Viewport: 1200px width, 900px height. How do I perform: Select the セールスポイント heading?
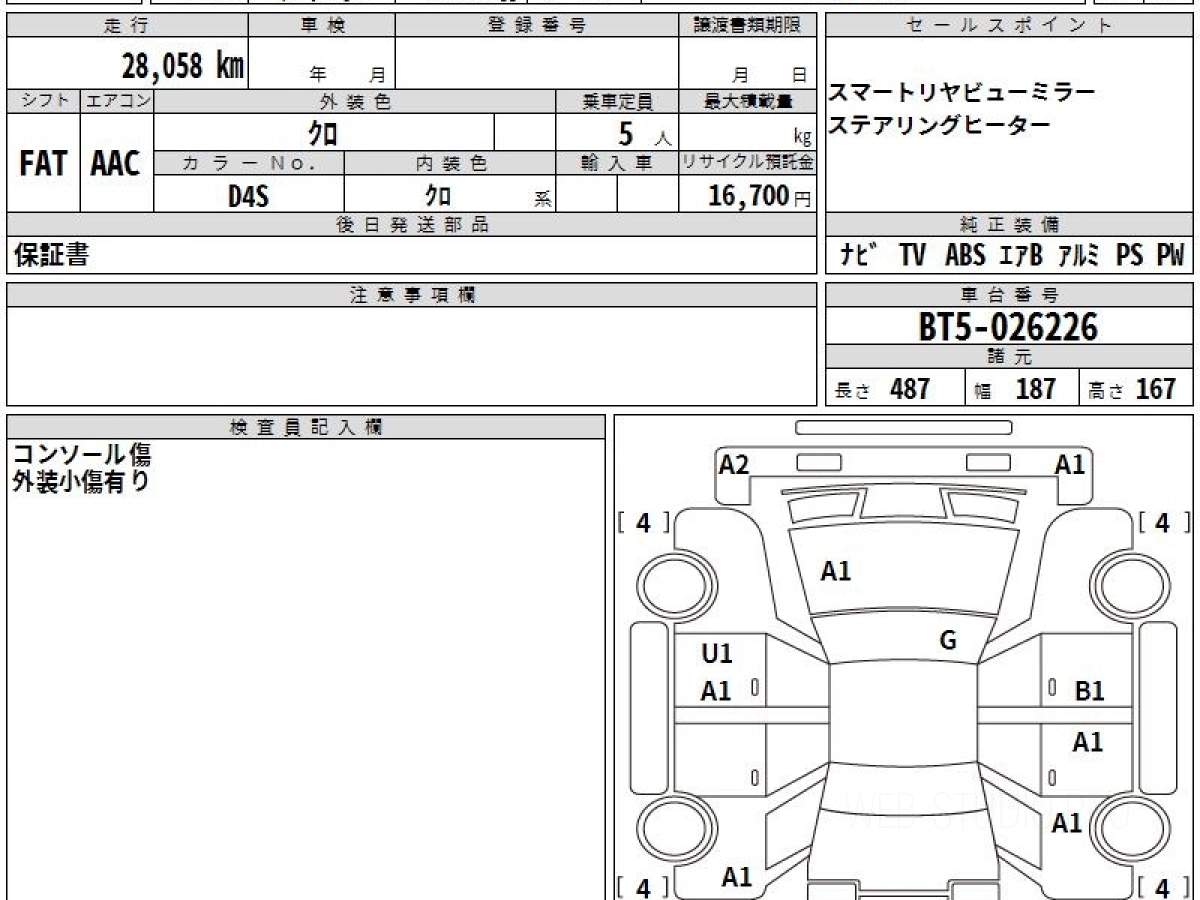1010,26
